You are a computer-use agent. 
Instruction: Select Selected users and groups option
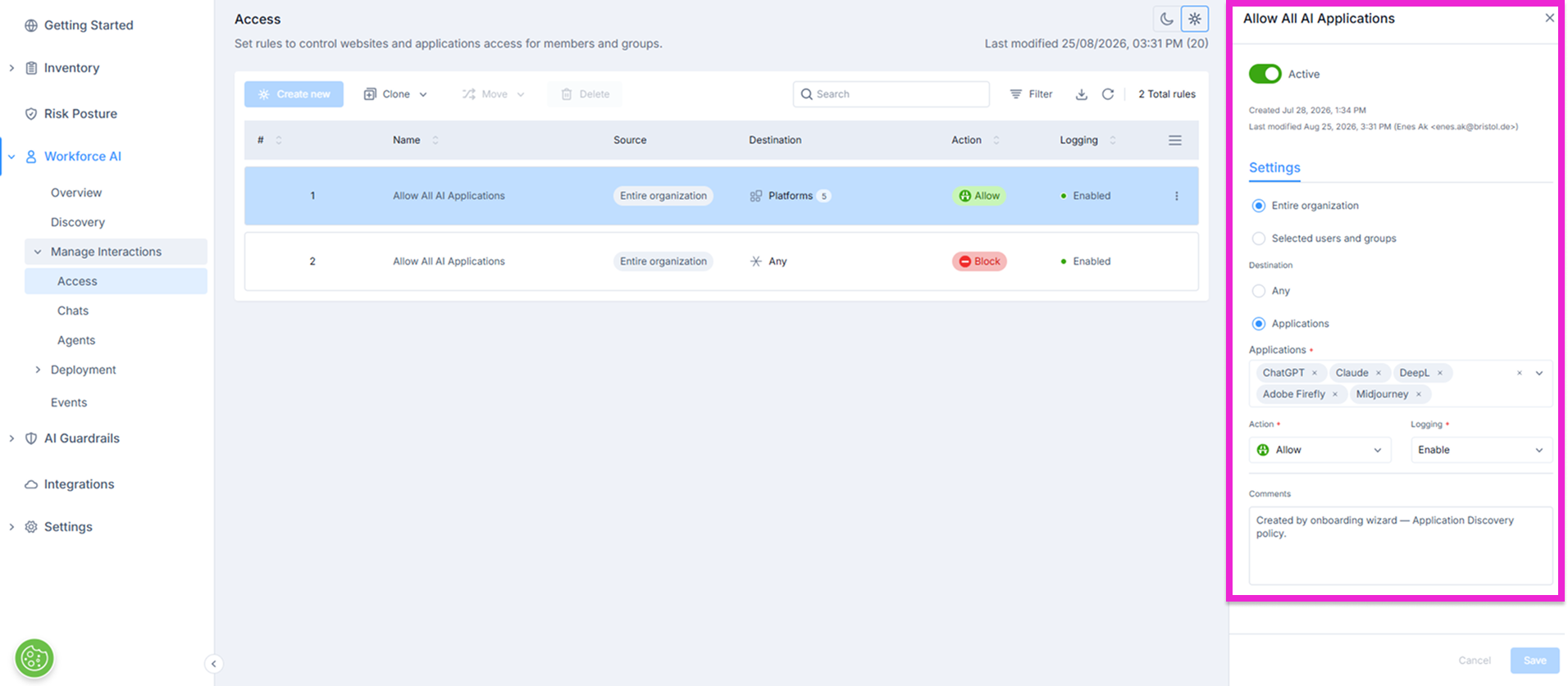coord(1259,239)
